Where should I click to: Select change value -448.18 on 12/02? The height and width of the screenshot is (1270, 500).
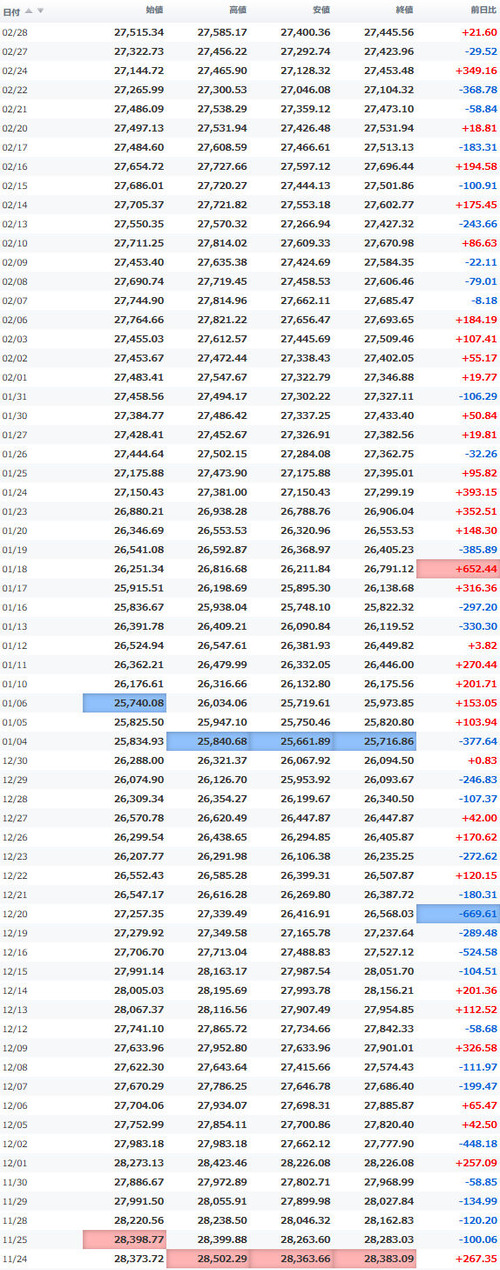pos(477,1144)
